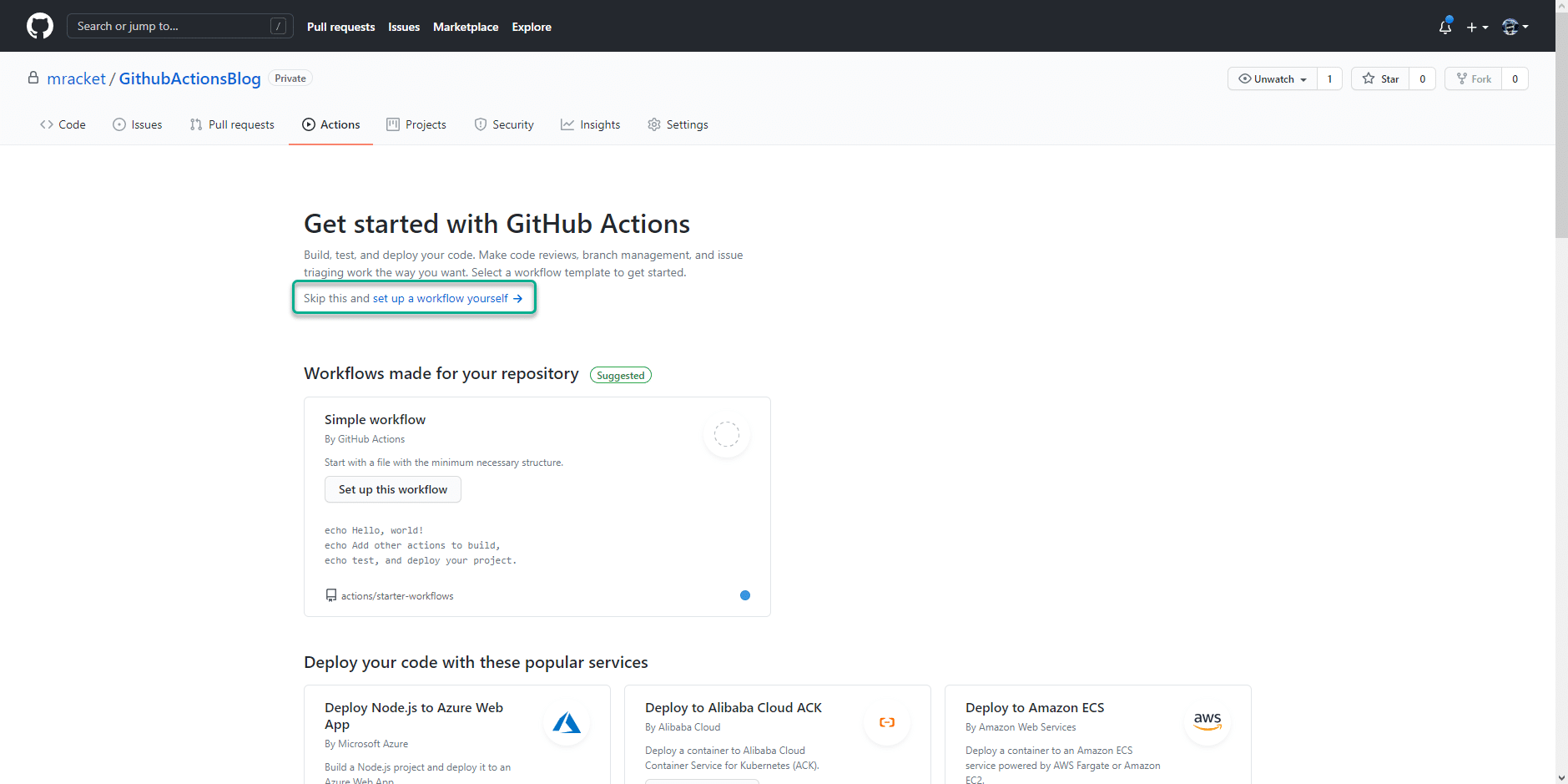Click the star count of 0

(1422, 78)
